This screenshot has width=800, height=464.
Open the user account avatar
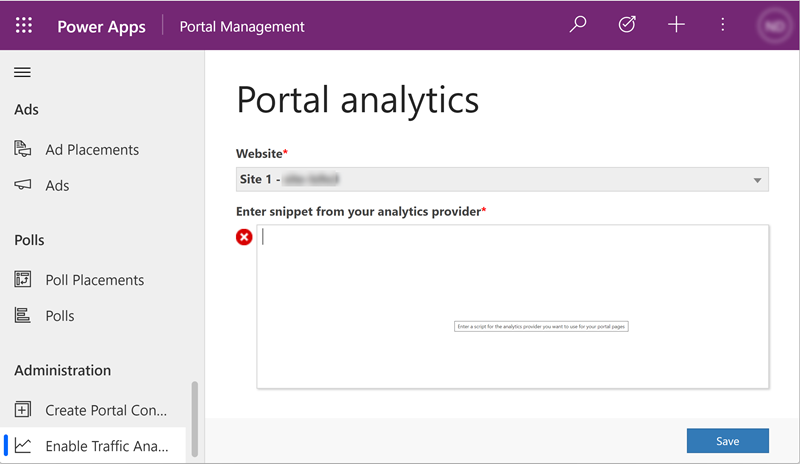point(772,25)
